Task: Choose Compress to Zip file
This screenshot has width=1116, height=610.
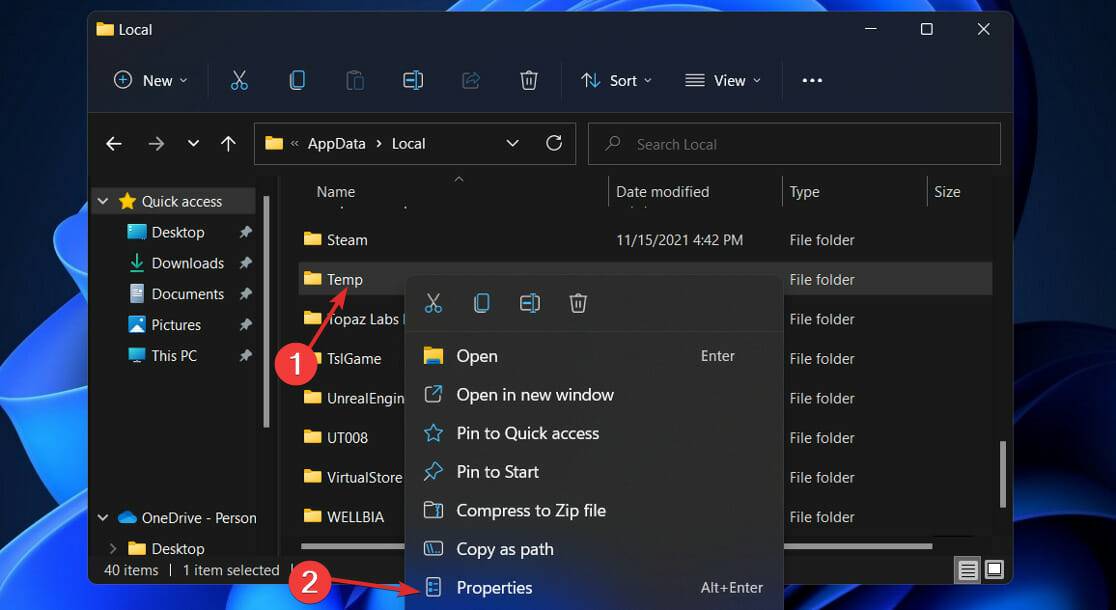Action: (x=531, y=510)
